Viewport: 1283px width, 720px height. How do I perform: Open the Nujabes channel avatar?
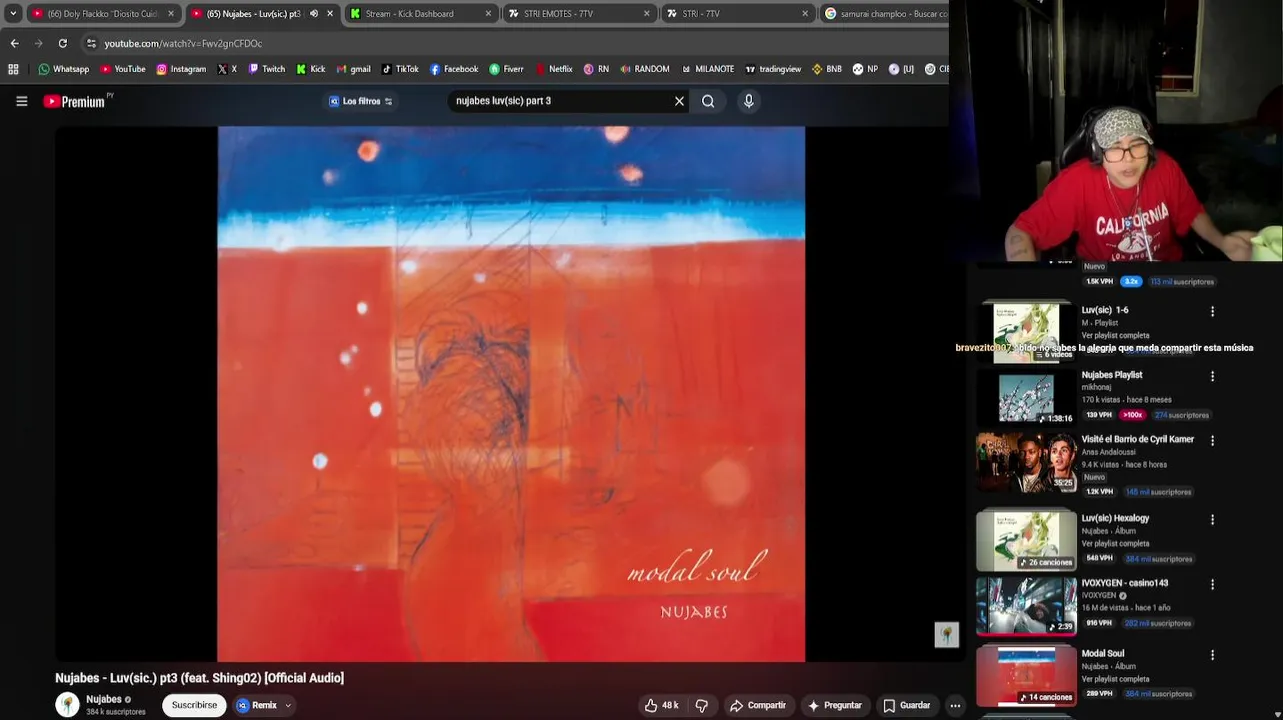(67, 705)
